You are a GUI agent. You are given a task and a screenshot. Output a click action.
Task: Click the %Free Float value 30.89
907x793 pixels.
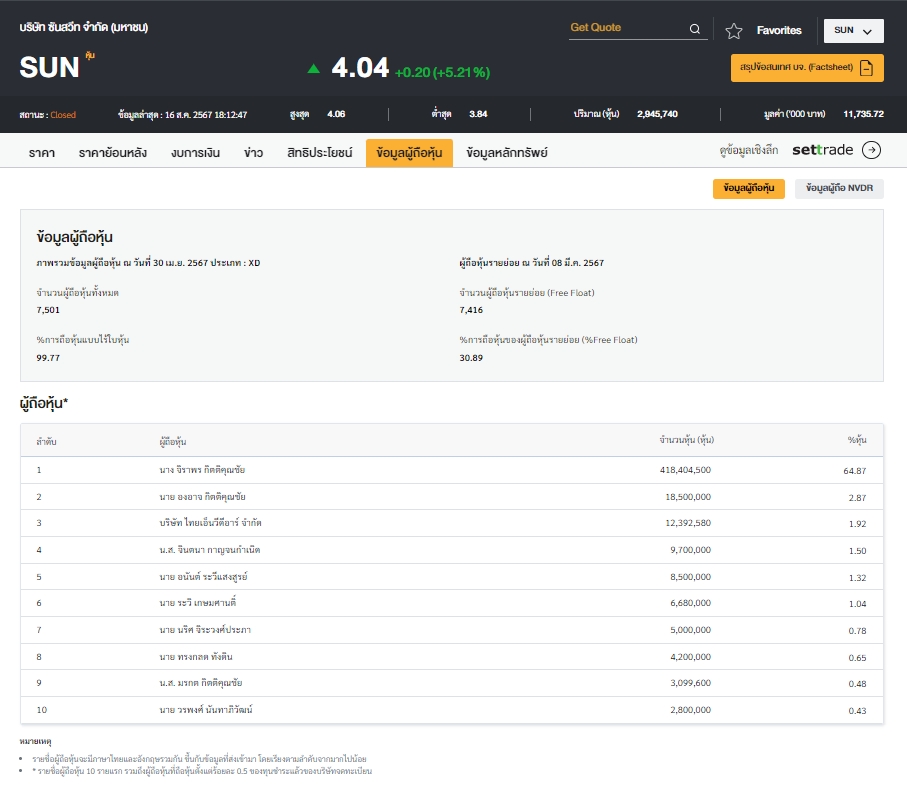tap(471, 358)
